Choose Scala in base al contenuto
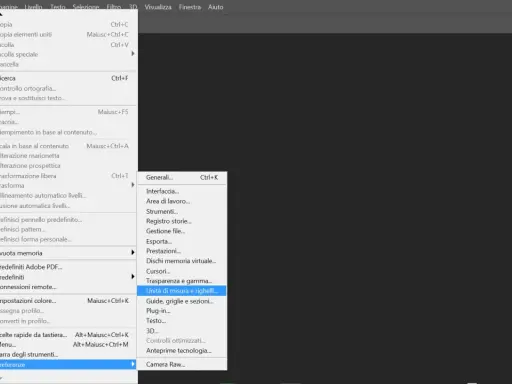The image size is (512, 384). point(68,146)
